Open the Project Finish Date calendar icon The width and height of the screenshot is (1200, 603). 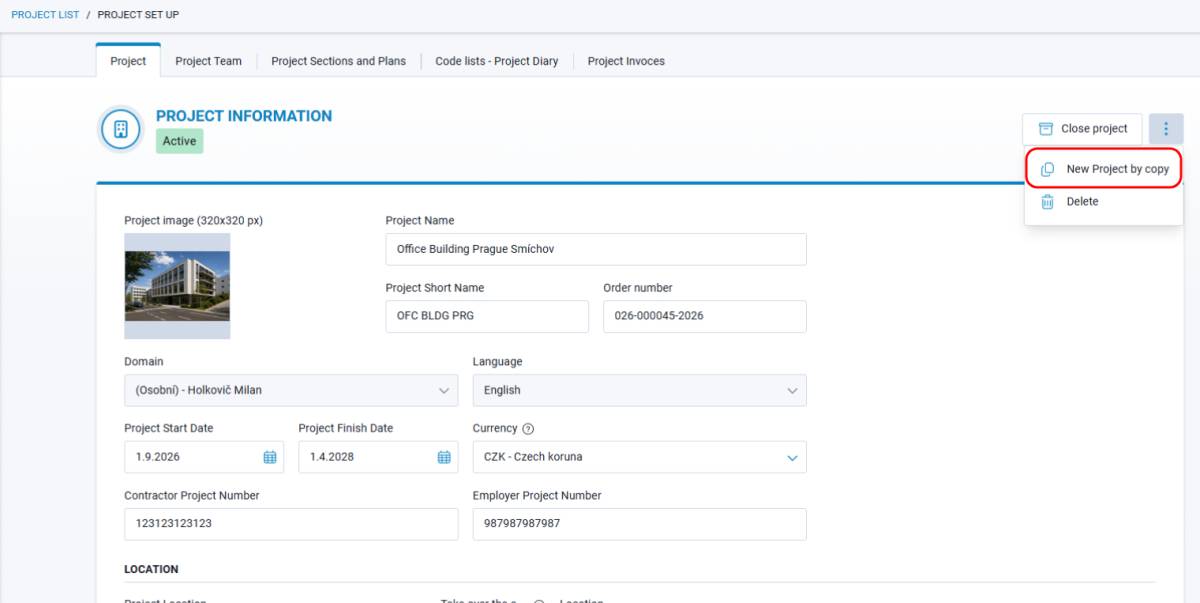point(444,457)
